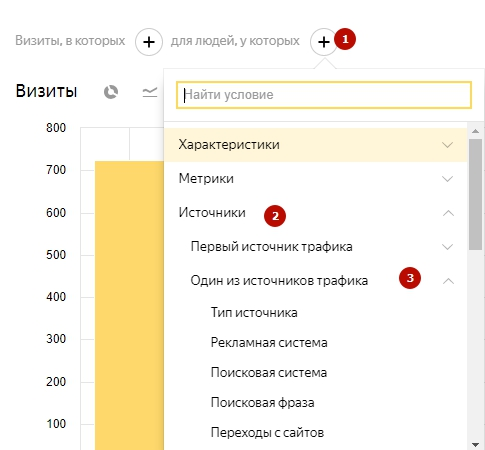
Task: Click the plus button after 'Визиты, в которых'
Action: point(149,42)
